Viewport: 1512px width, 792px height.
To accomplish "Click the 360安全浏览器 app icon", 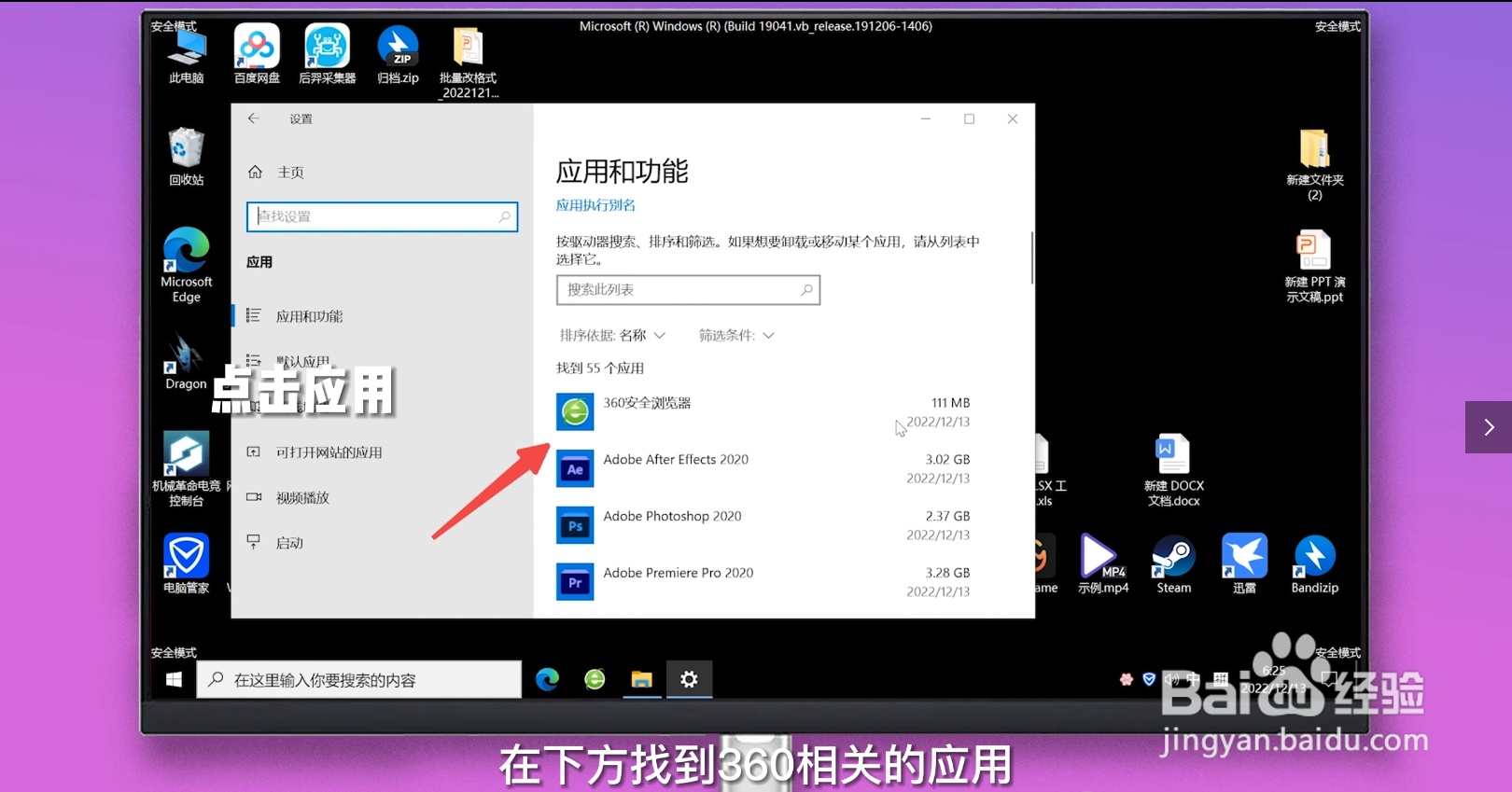I will click(575, 411).
